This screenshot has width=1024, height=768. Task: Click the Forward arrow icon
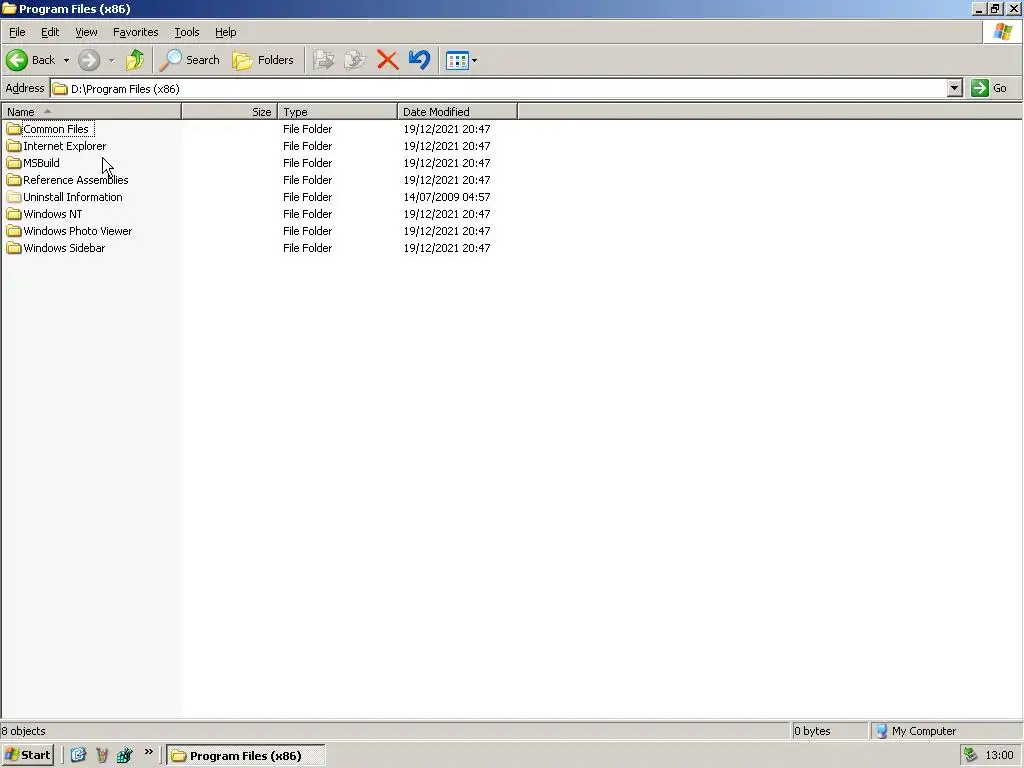pos(89,60)
